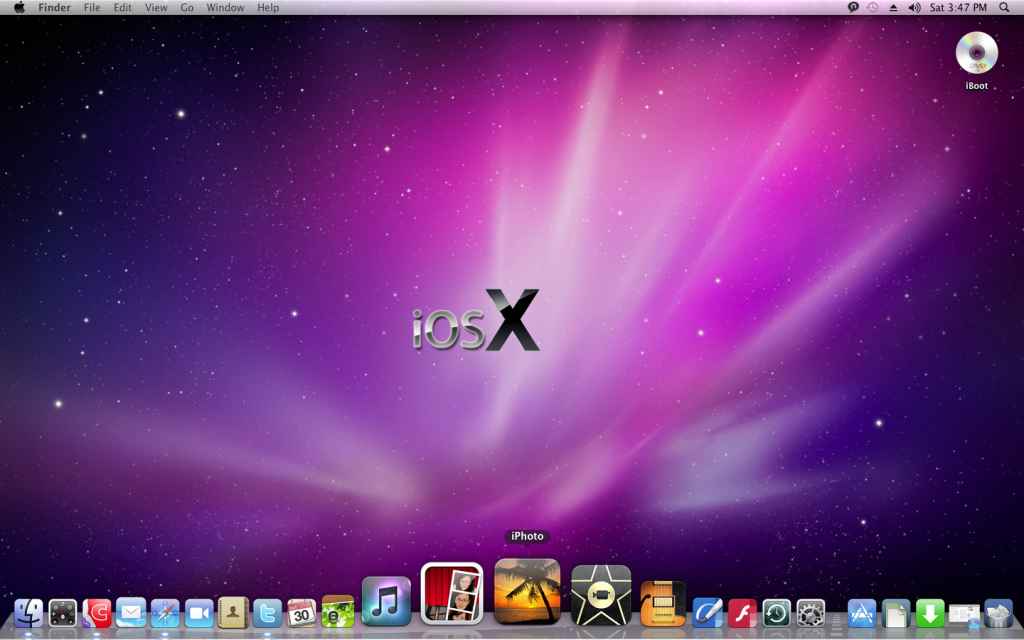Launch the App Store from Dock
This screenshot has width=1024, height=640.
tap(861, 614)
